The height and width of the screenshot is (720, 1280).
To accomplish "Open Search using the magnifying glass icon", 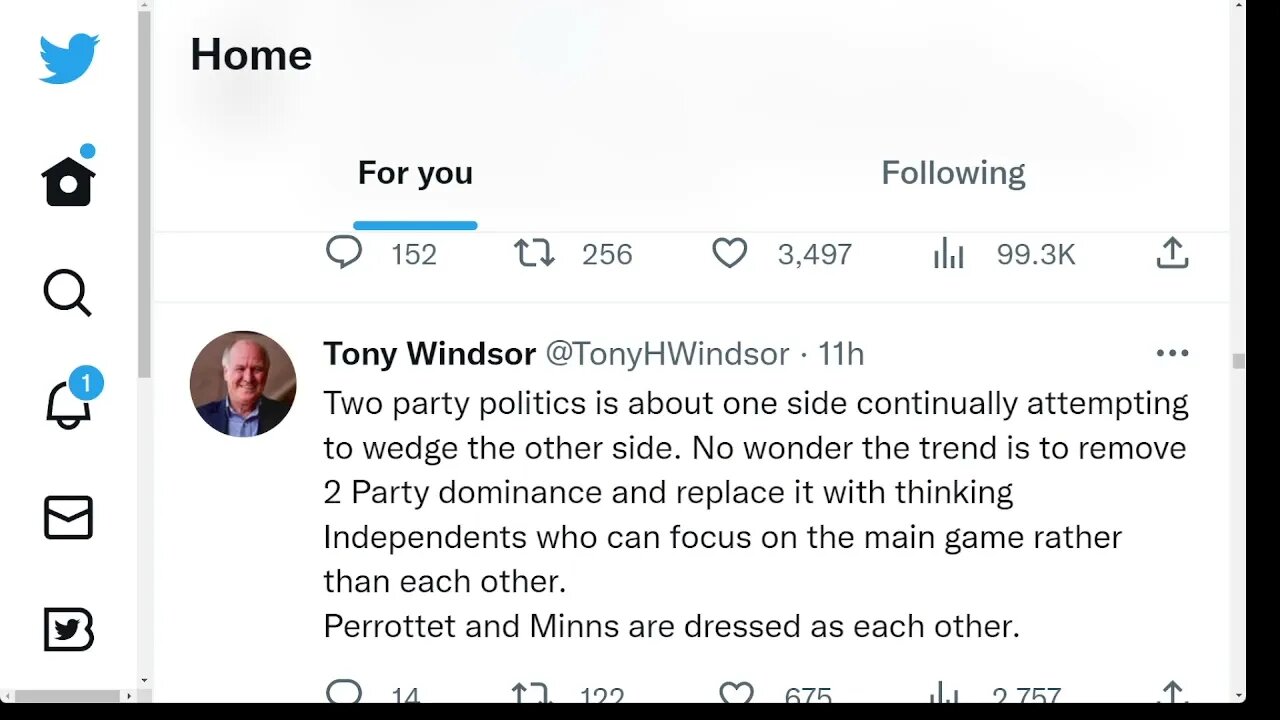I will click(68, 294).
